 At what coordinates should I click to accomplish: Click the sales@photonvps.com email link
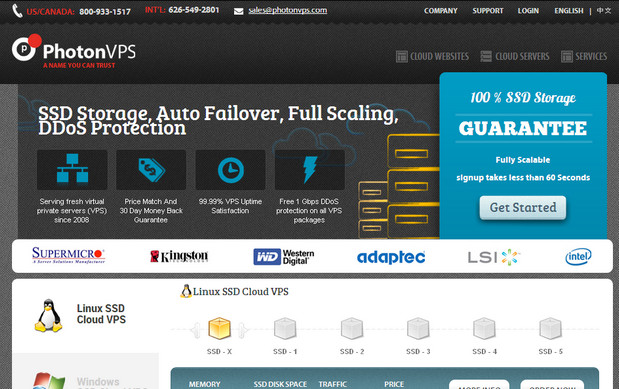click(x=287, y=10)
